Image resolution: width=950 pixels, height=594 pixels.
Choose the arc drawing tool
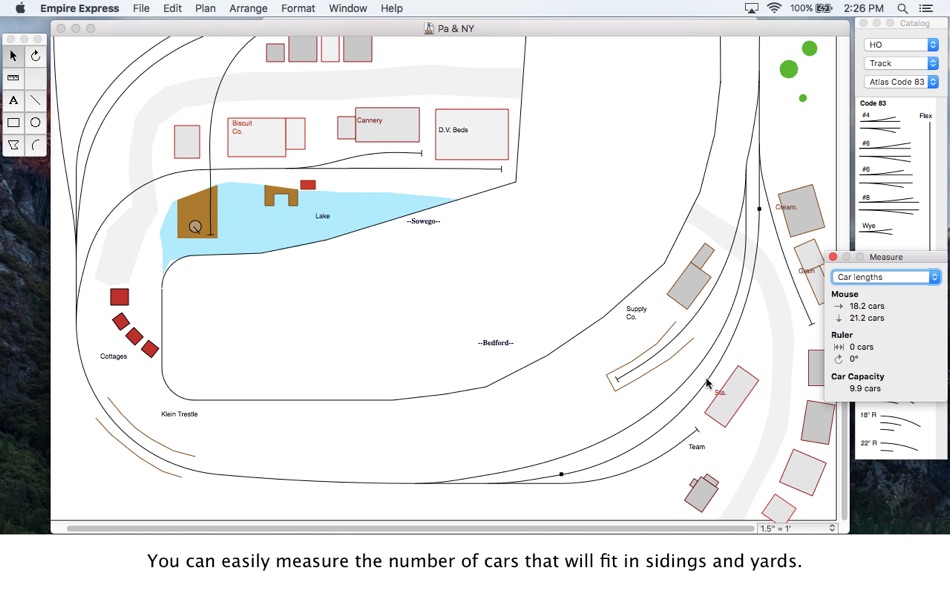35,145
